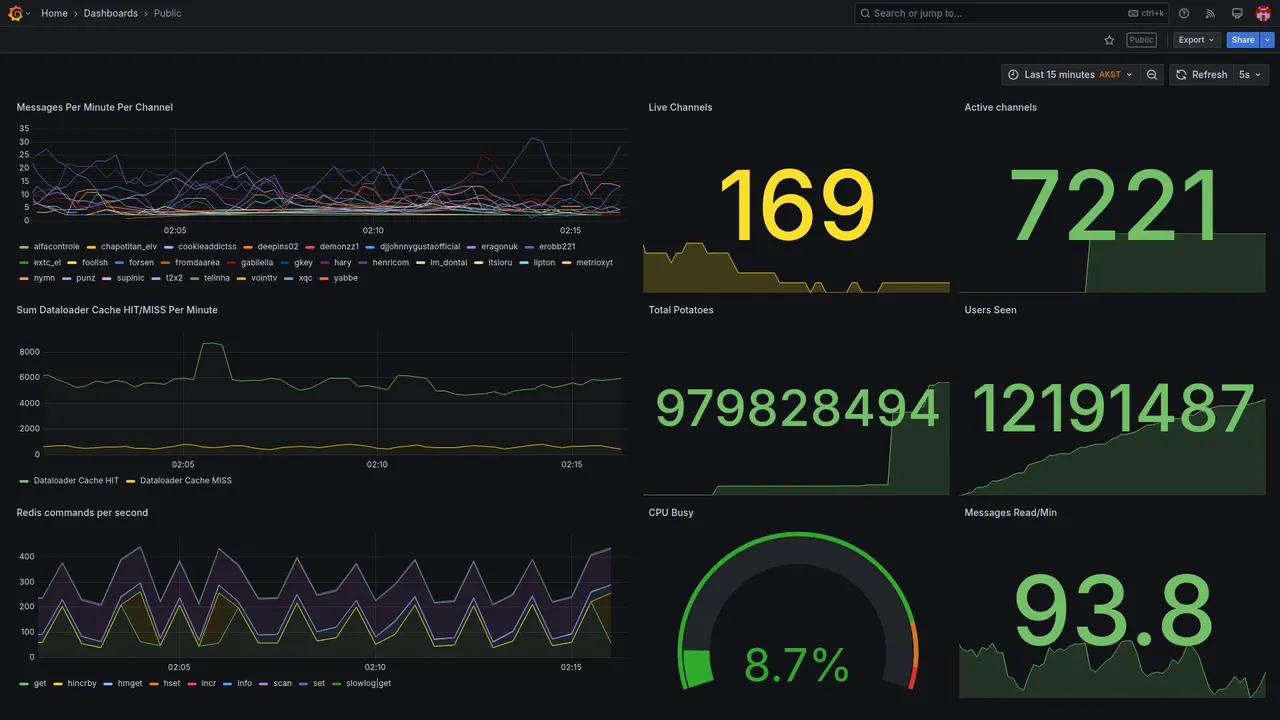Image resolution: width=1280 pixels, height=720 pixels.
Task: Click the blue Share button
Action: point(1243,40)
